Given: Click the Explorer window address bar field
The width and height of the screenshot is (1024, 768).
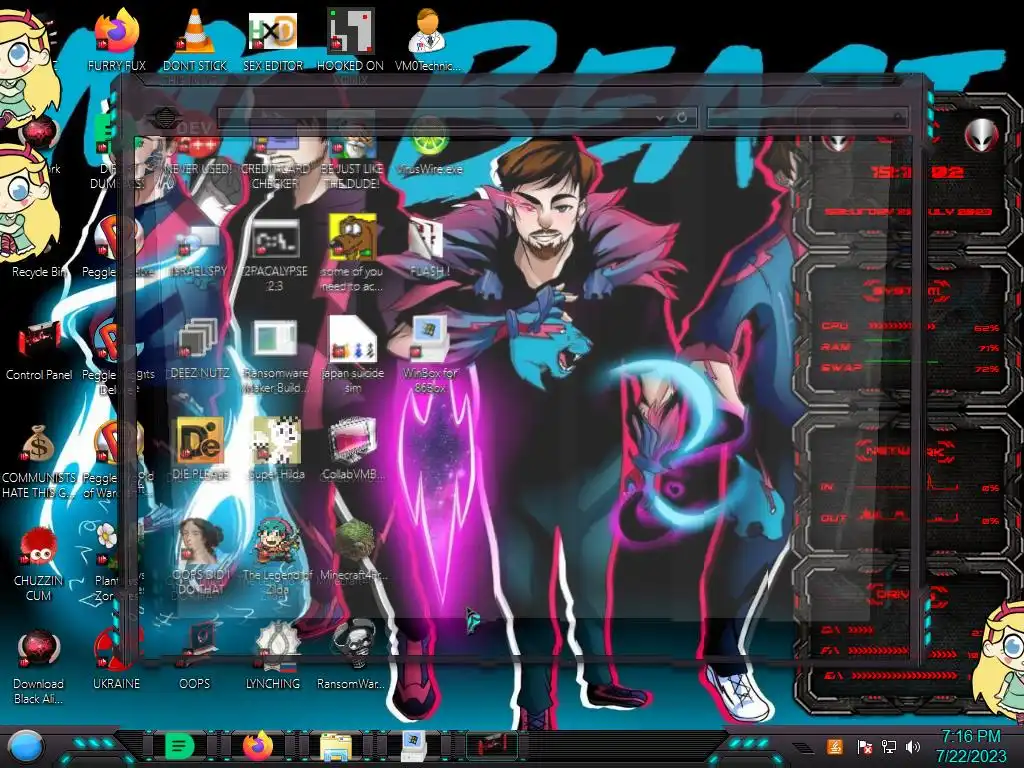Looking at the screenshot, I should point(437,118).
